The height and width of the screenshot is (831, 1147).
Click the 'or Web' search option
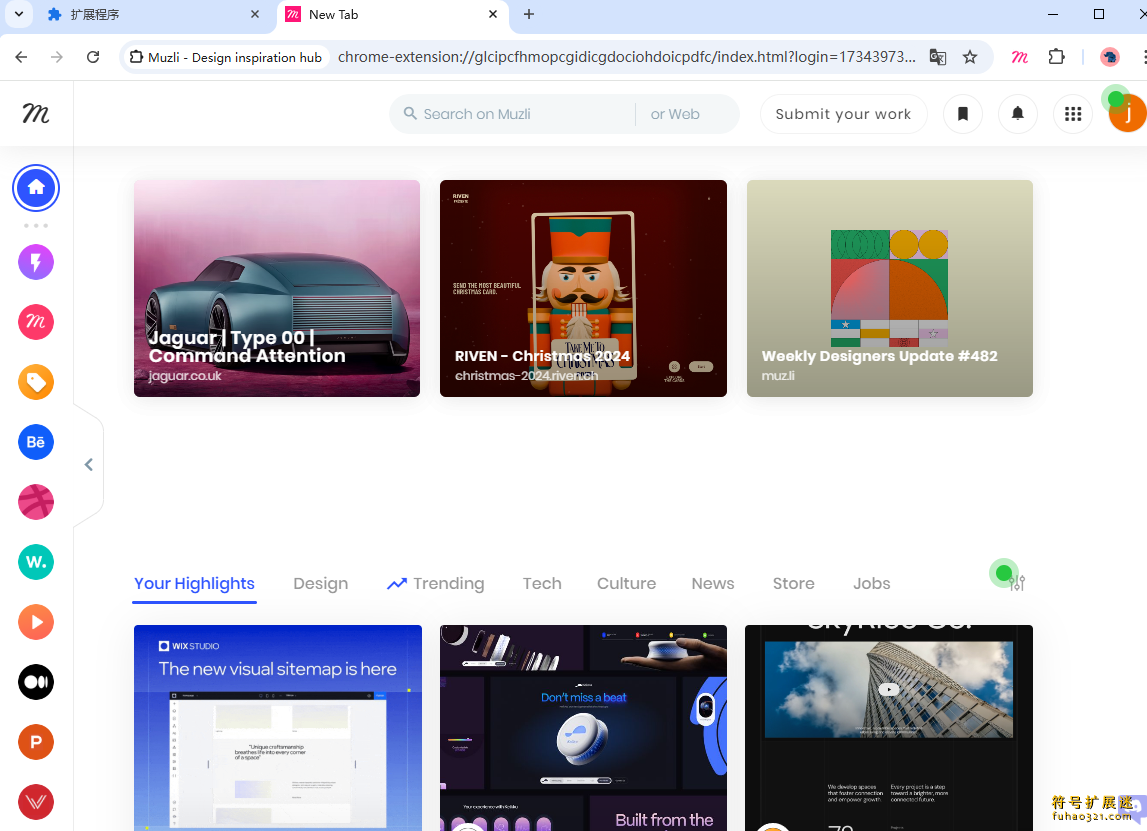click(675, 113)
